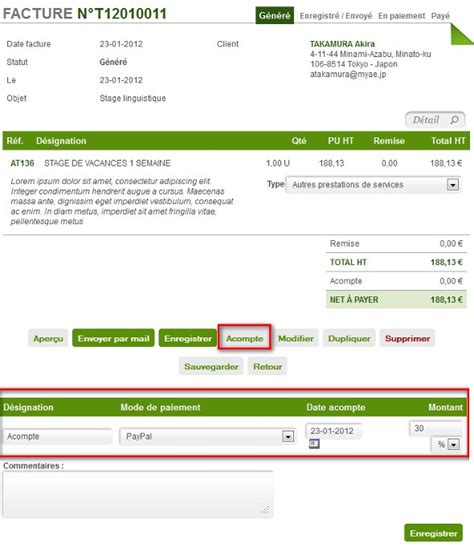Click the email atakamura@myae.jp
Image resolution: width=474 pixels, height=547 pixels.
click(x=348, y=74)
